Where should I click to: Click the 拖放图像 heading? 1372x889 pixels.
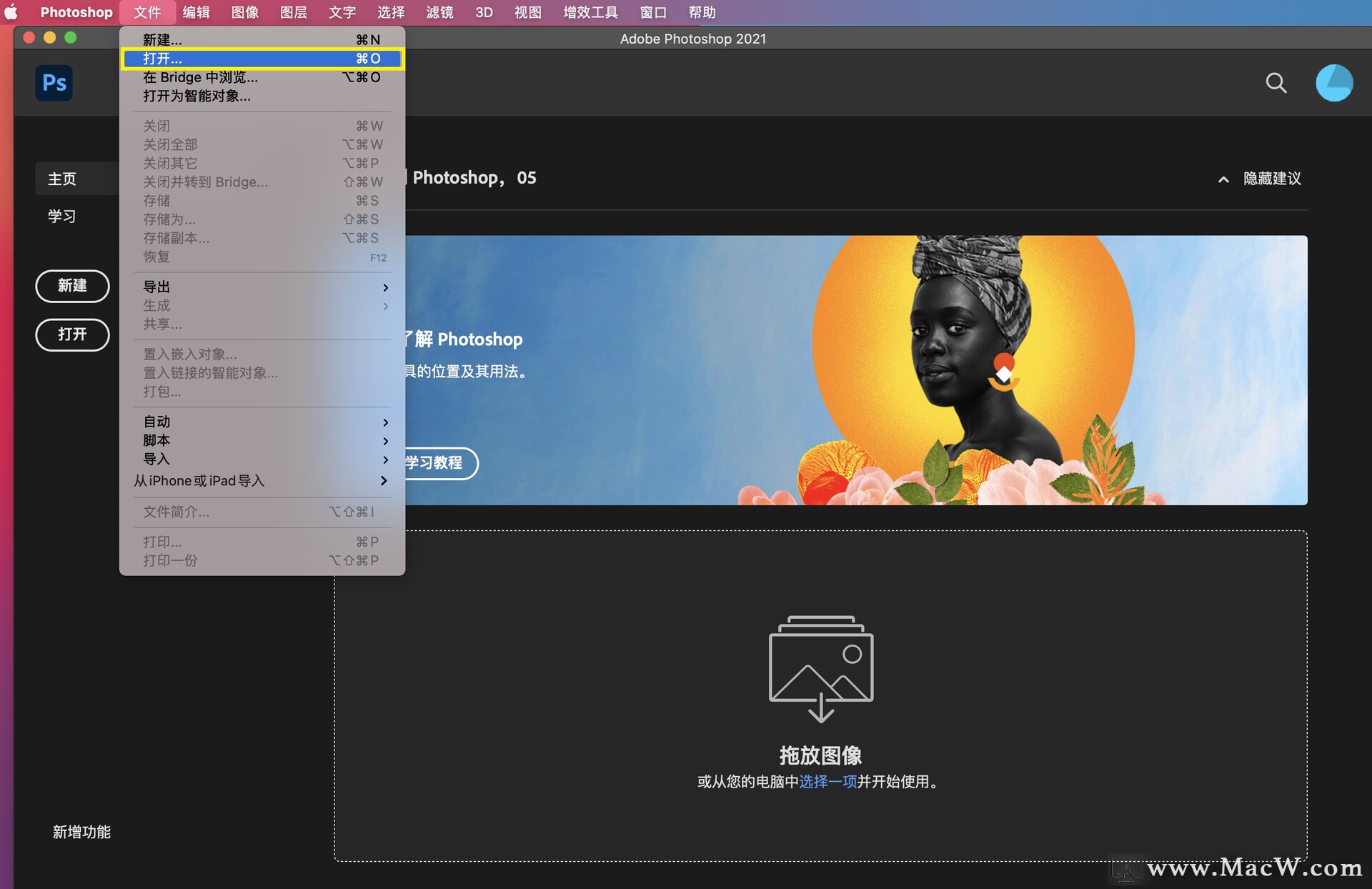[x=820, y=755]
